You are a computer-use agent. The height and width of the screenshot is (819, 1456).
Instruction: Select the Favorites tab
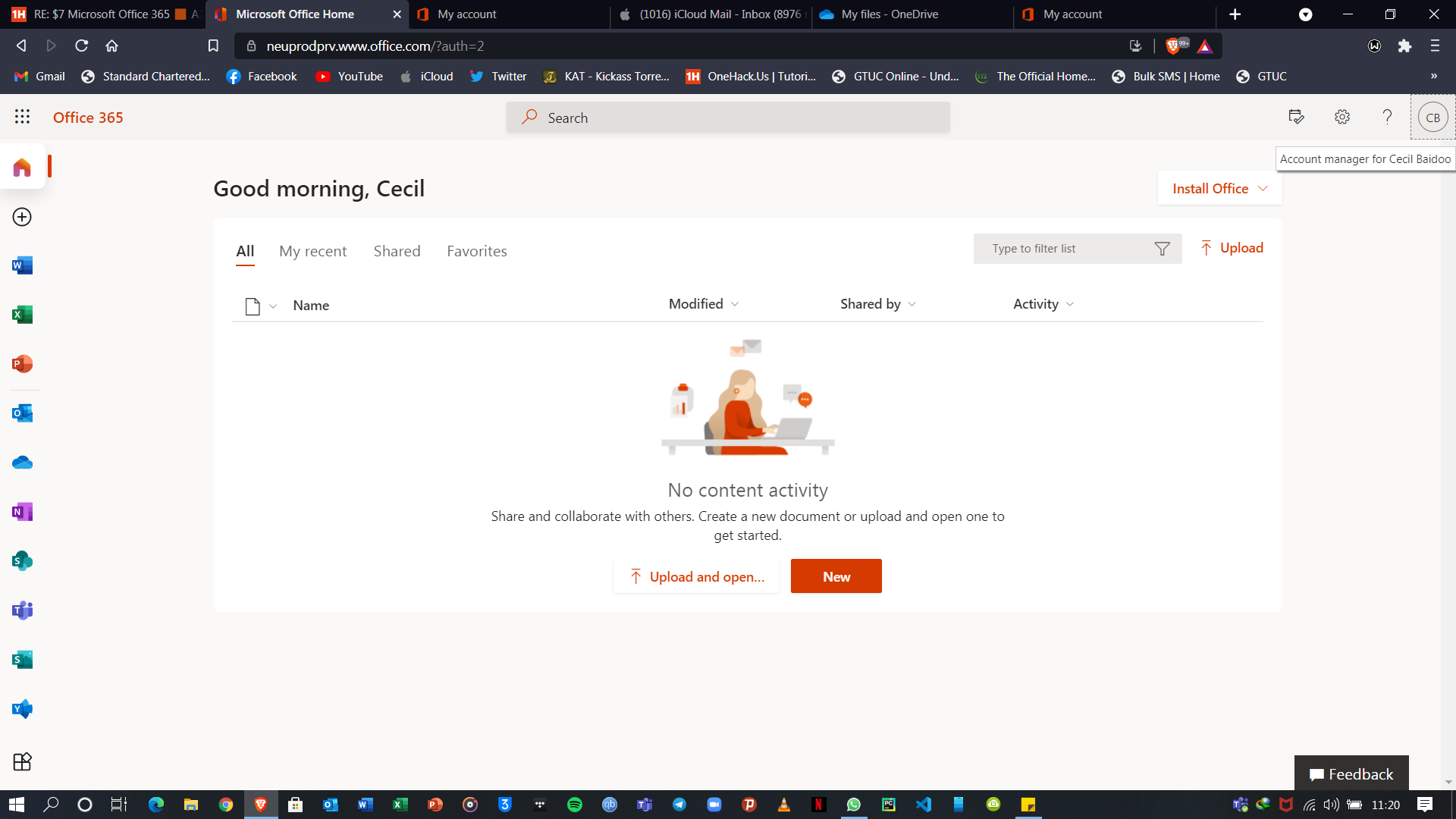476,251
